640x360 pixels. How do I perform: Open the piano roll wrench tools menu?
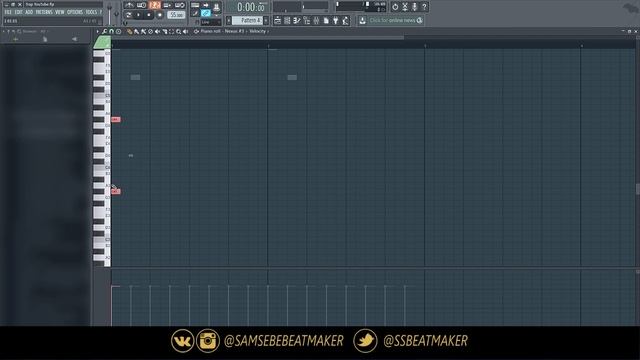[104, 31]
